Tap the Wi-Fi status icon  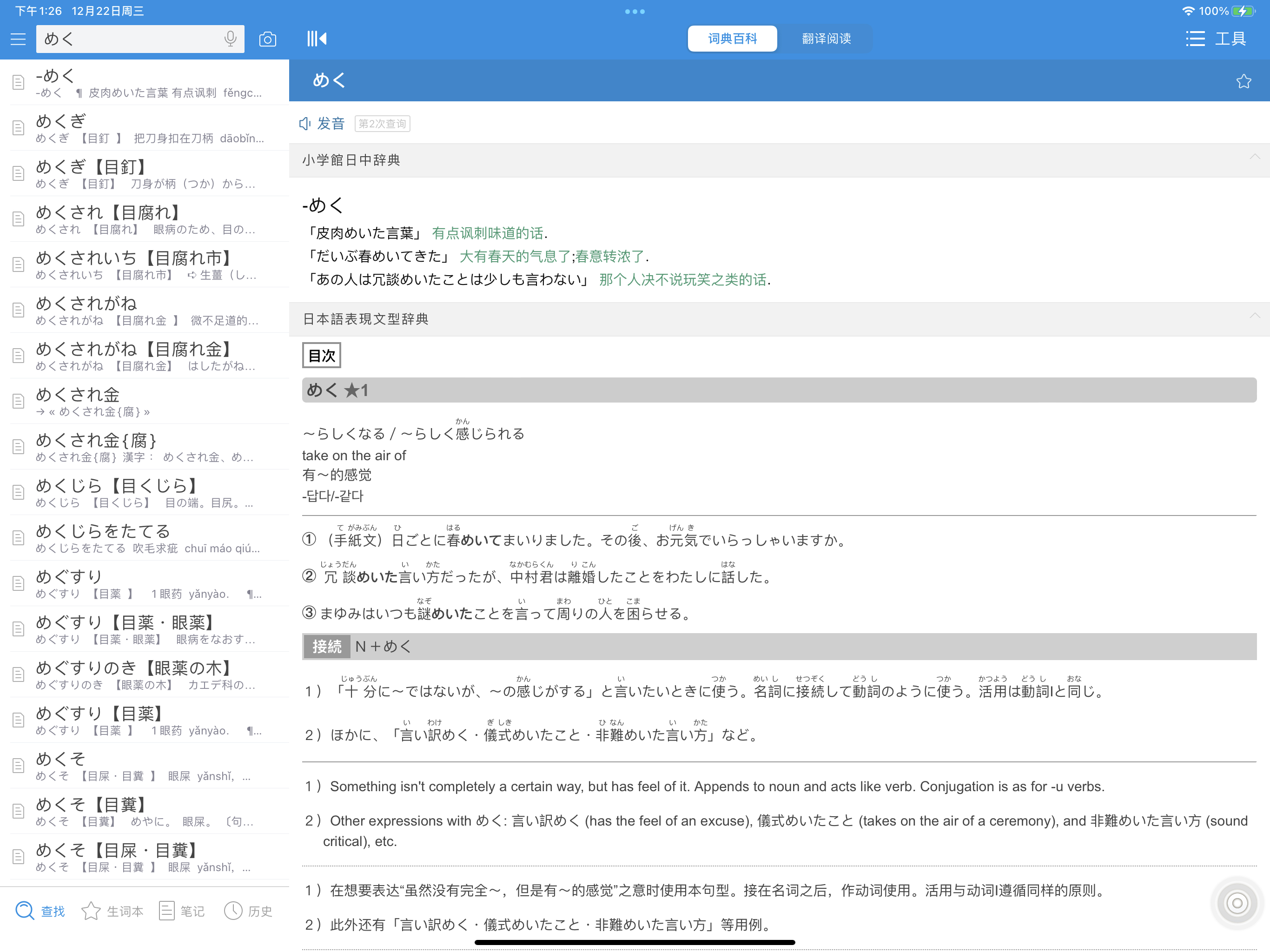(1188, 12)
